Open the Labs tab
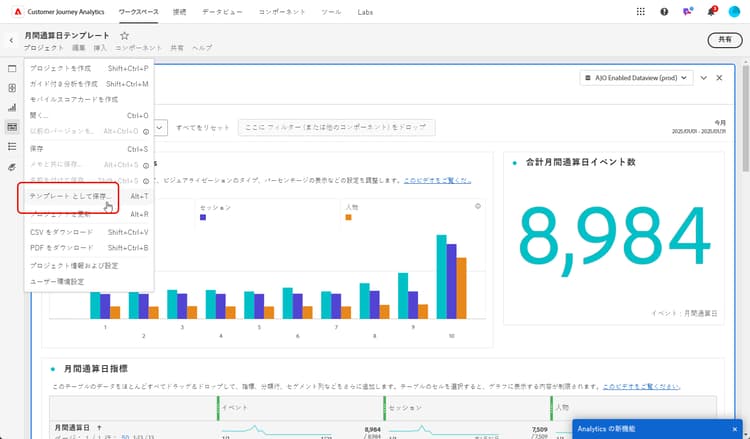The image size is (750, 439). 365,12
